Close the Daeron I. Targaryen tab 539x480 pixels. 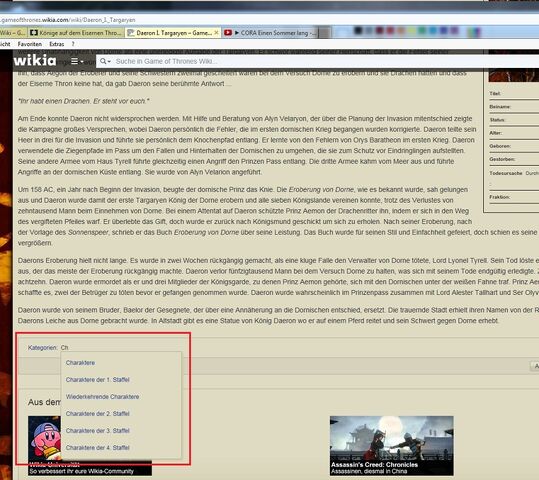pos(216,33)
